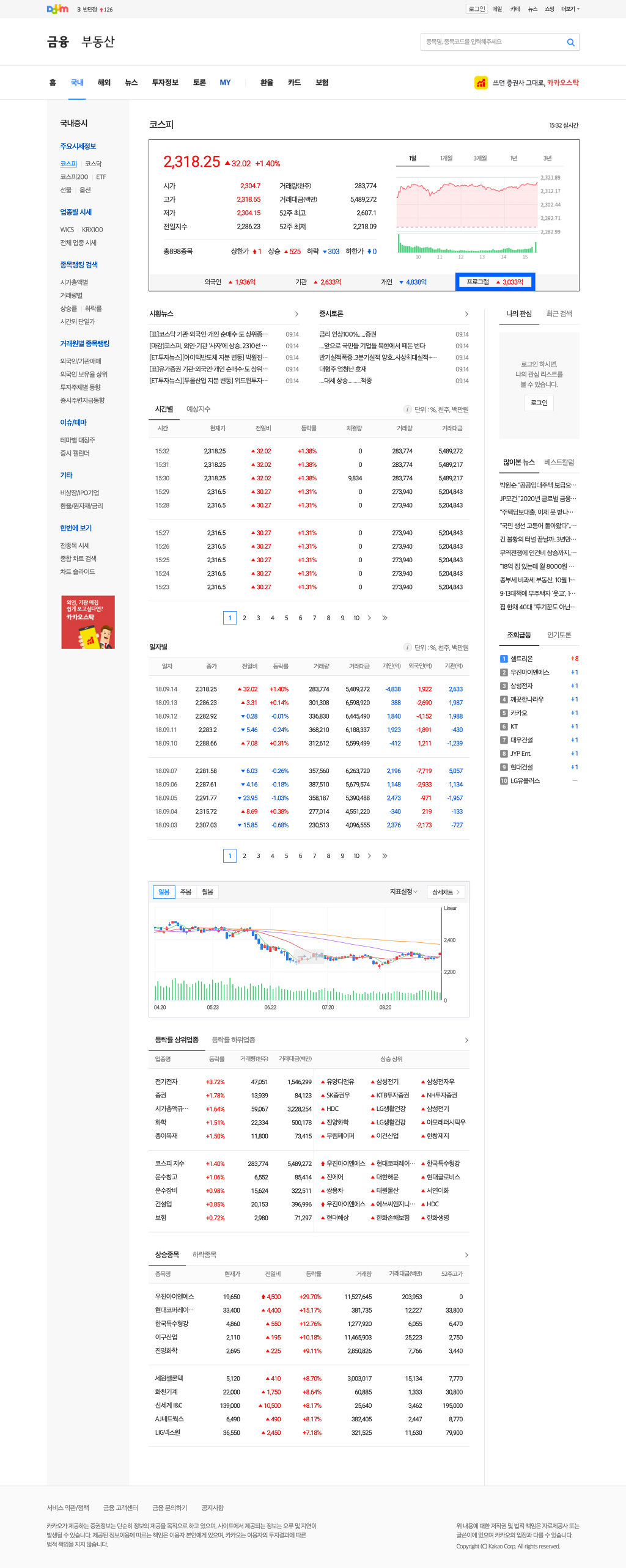Open the 증시토론 section with its arrow
This screenshot has width=626, height=1568.
click(x=466, y=314)
